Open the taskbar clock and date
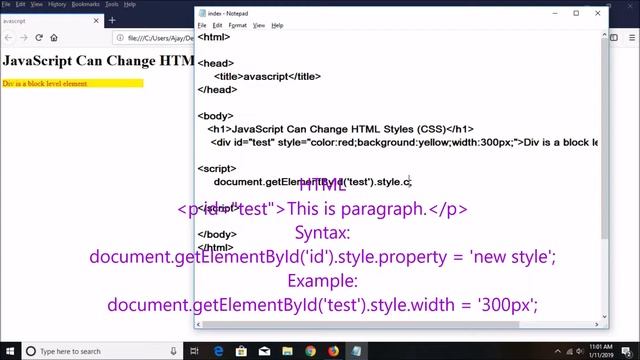The width and height of the screenshot is (640, 360). (x=601, y=351)
